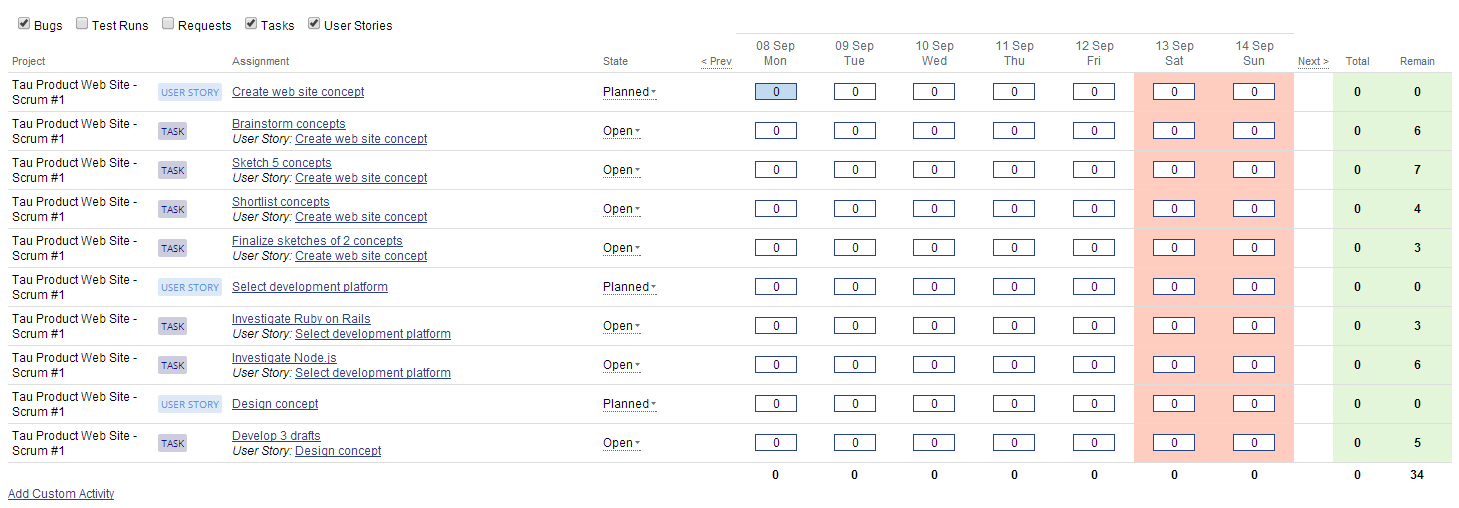Focus Wednesday hours field for Design concept

pyautogui.click(x=934, y=404)
